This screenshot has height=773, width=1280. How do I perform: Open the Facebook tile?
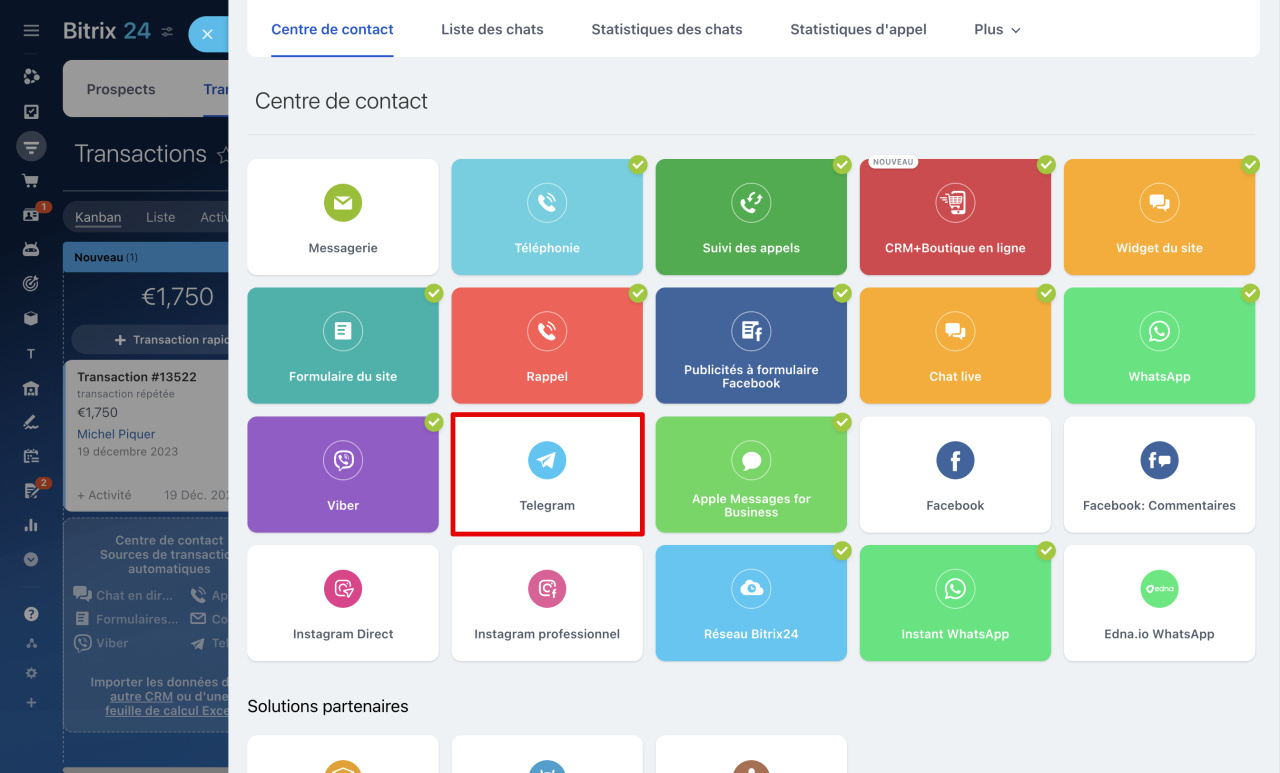coord(955,475)
